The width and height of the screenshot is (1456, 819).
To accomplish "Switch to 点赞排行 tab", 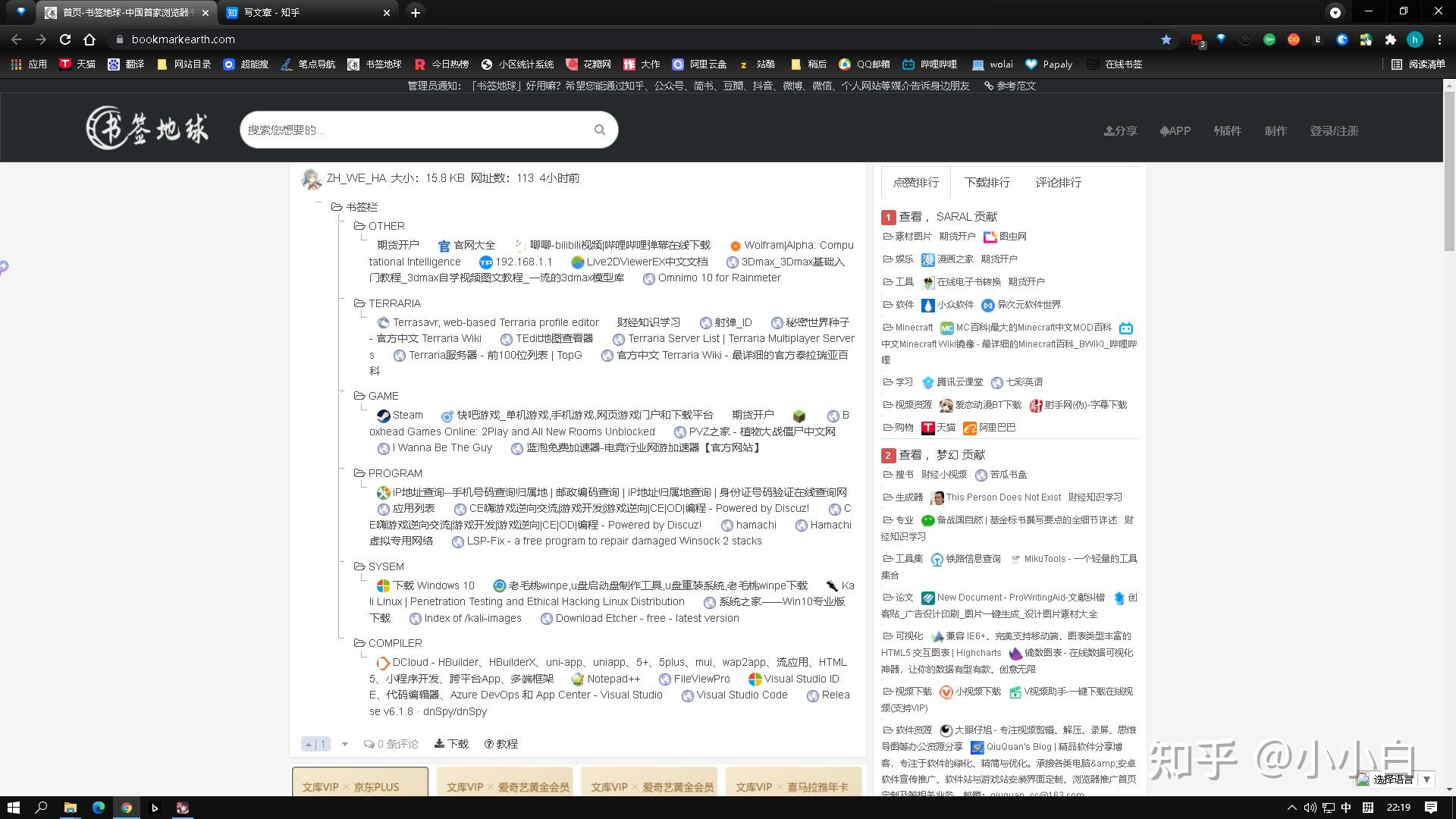I will click(x=915, y=182).
